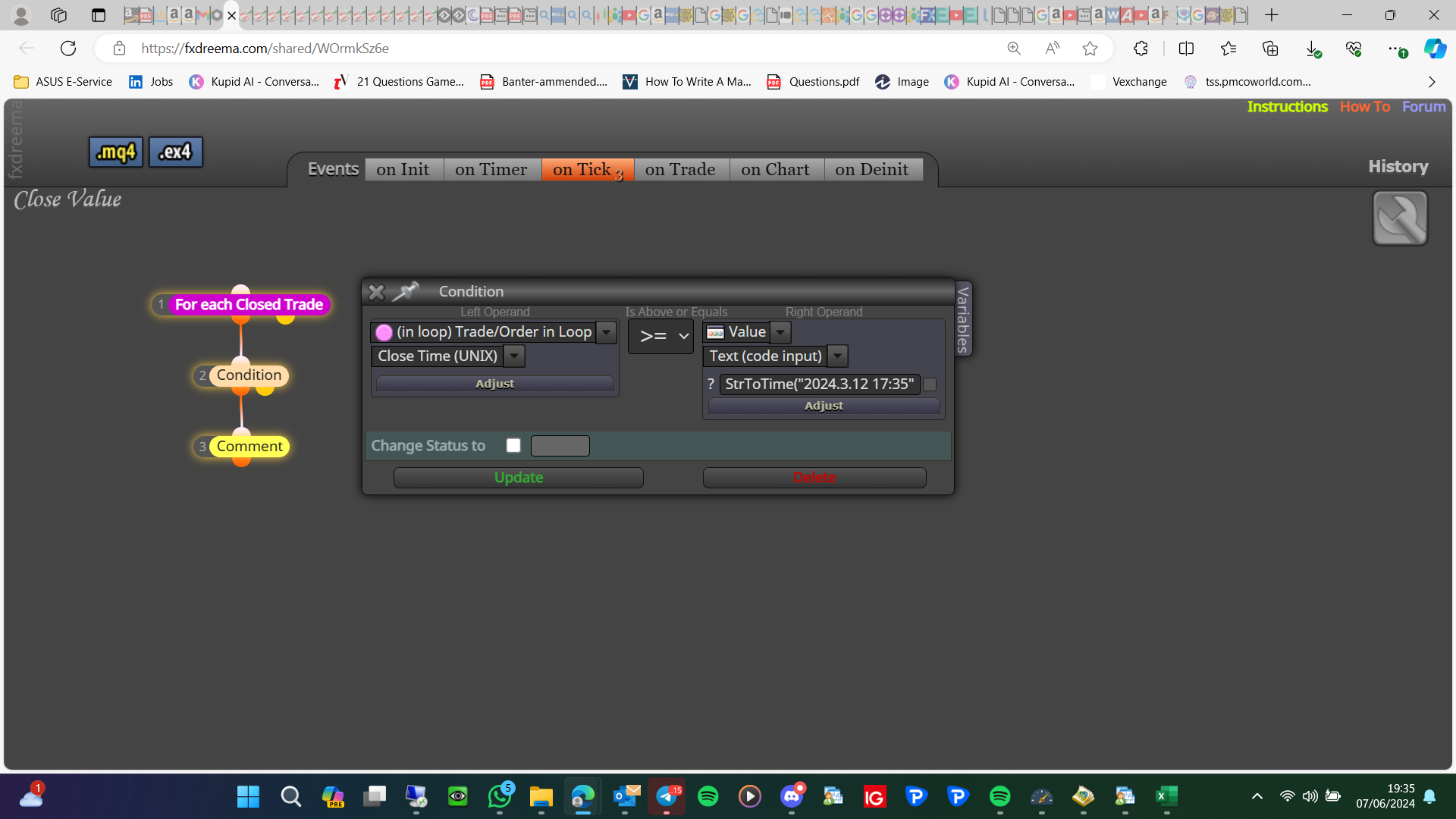Image resolution: width=1456 pixels, height=819 pixels.
Task: Open the How To link
Action: pyautogui.click(x=1365, y=107)
